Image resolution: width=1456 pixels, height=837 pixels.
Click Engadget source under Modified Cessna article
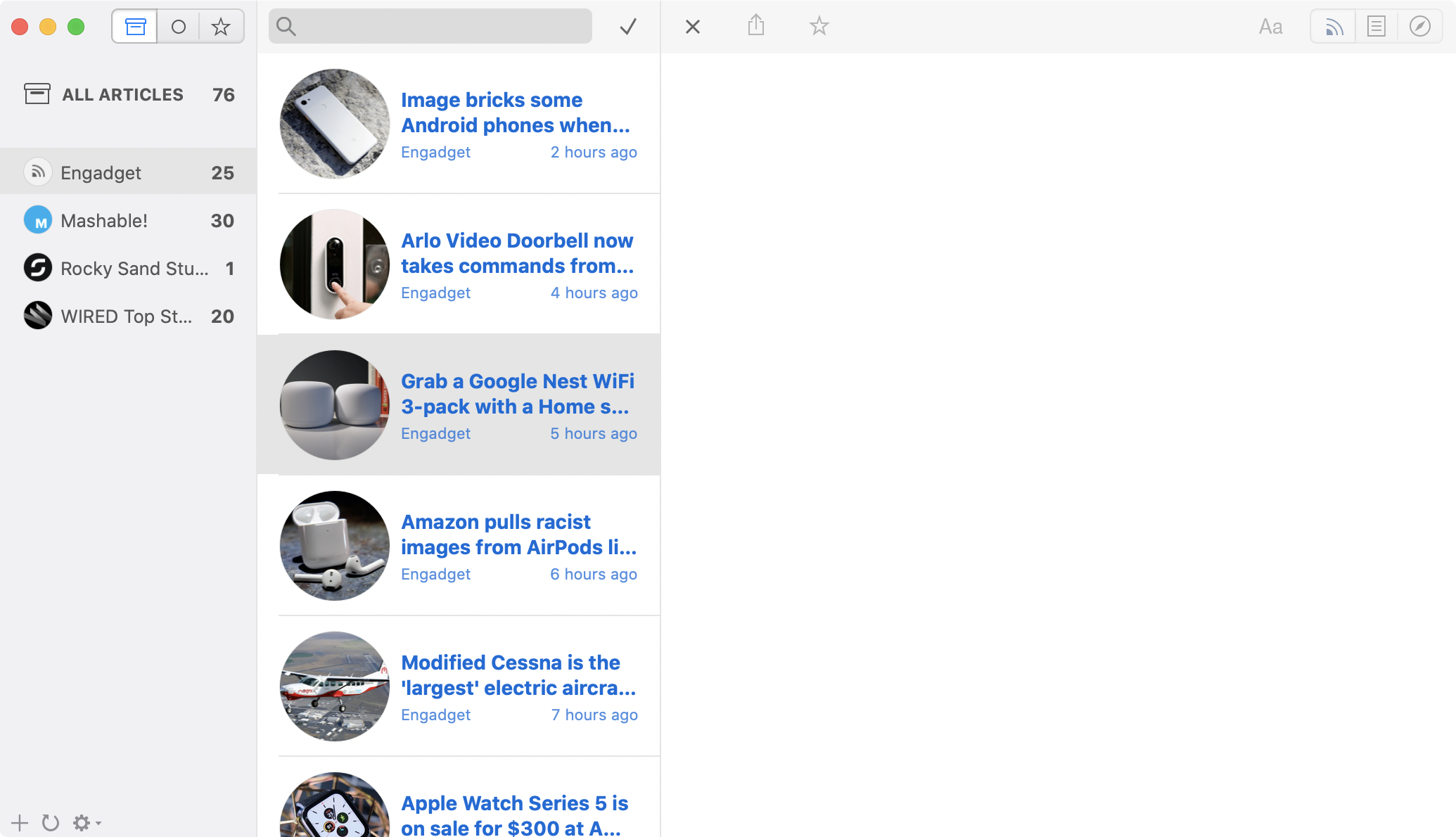pos(435,715)
